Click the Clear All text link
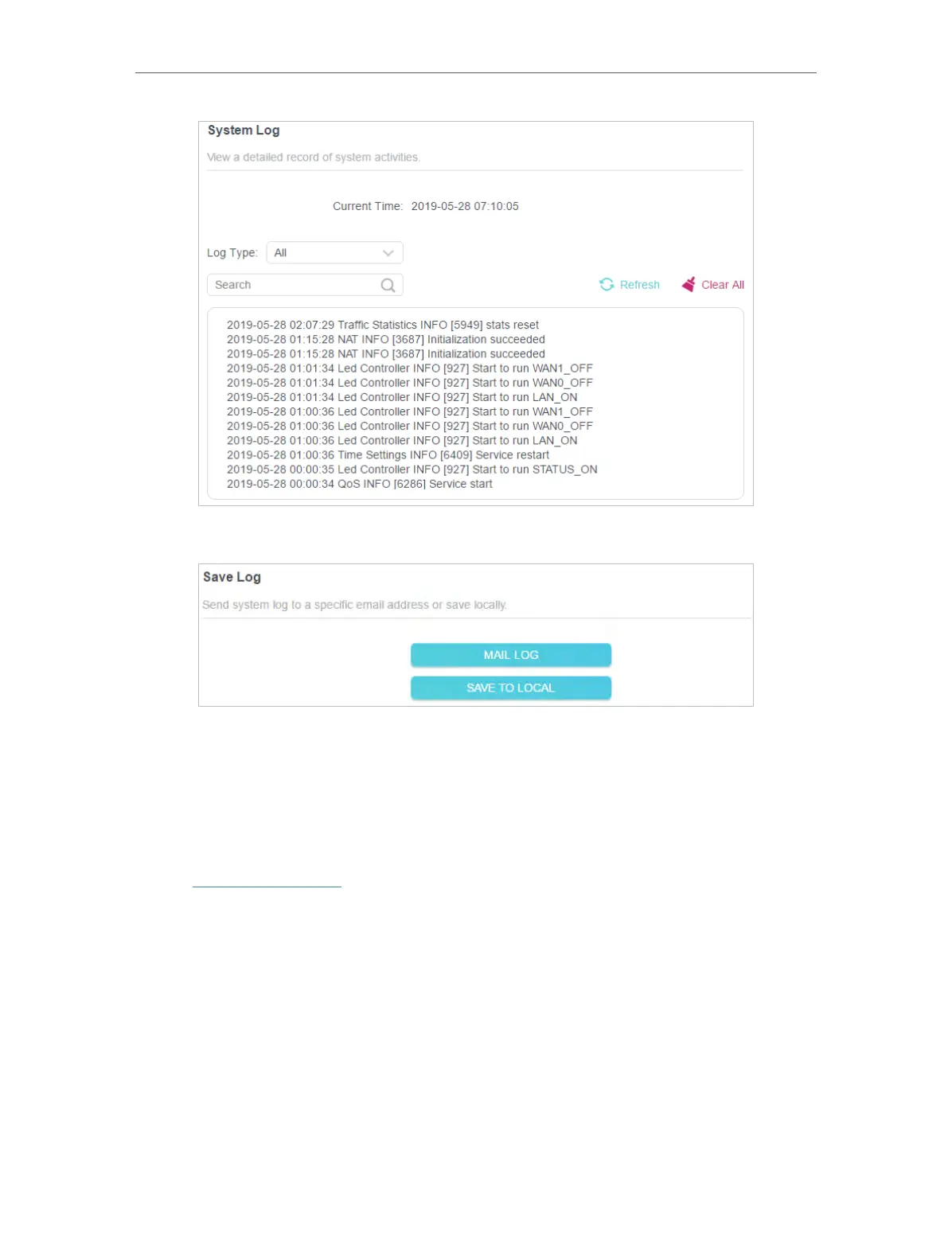 [723, 285]
